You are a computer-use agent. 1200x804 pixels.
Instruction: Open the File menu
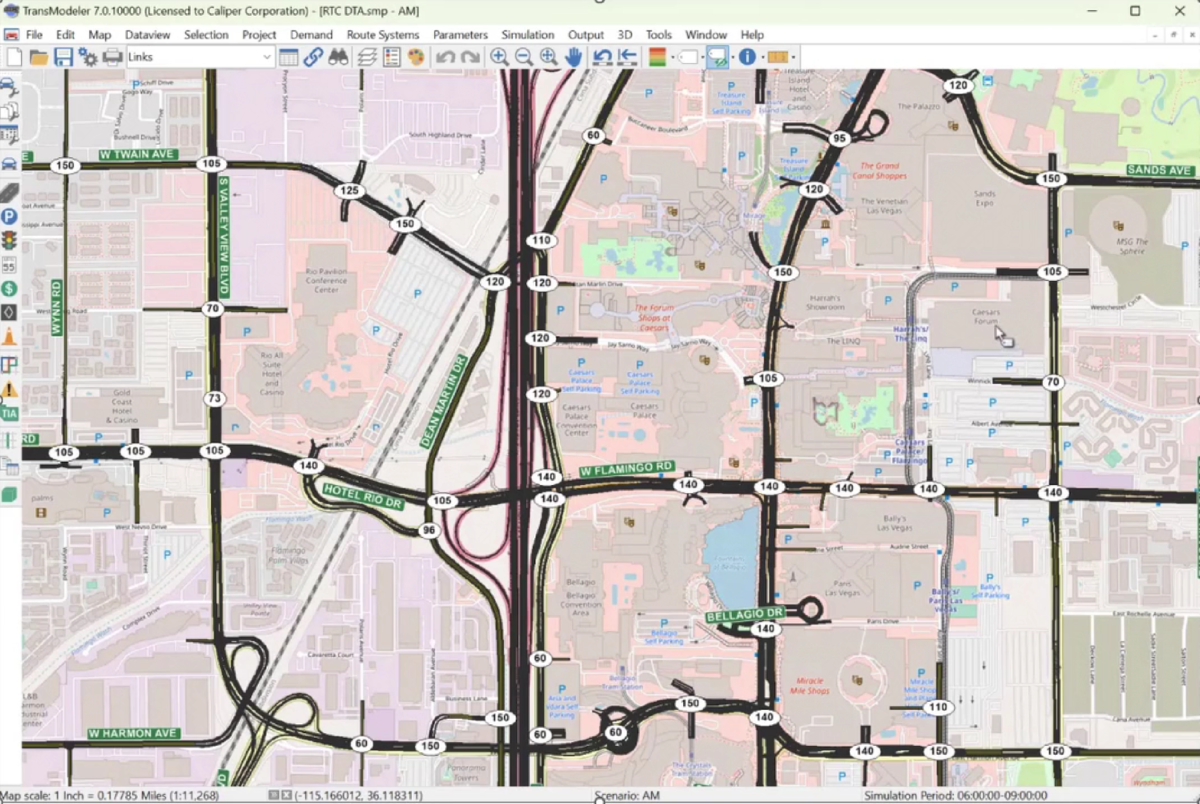[x=35, y=35]
